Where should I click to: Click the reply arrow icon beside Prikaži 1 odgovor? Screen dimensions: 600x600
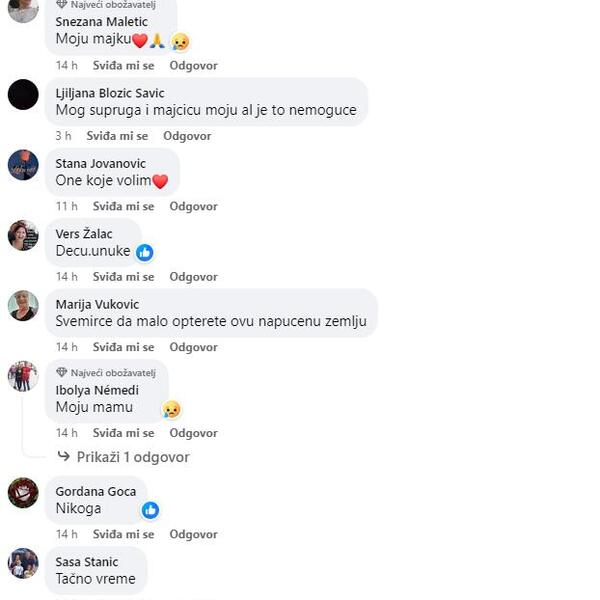tap(64, 456)
